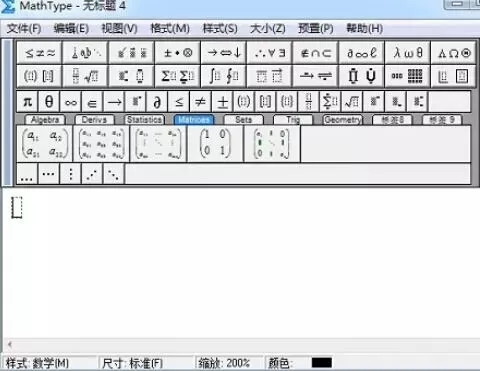Open the subscript and superscript templates palette

(x=131, y=76)
